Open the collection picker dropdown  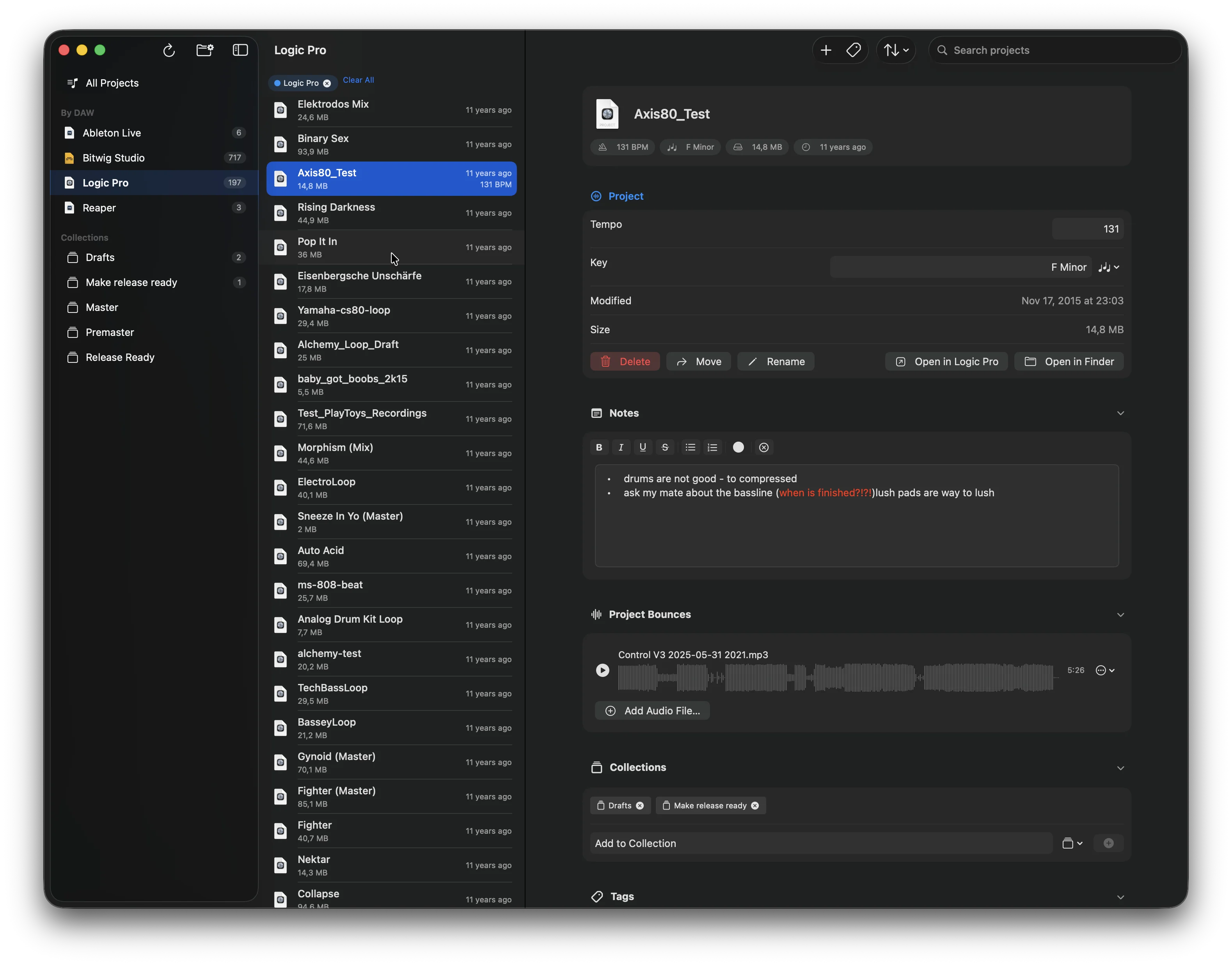tap(1072, 843)
